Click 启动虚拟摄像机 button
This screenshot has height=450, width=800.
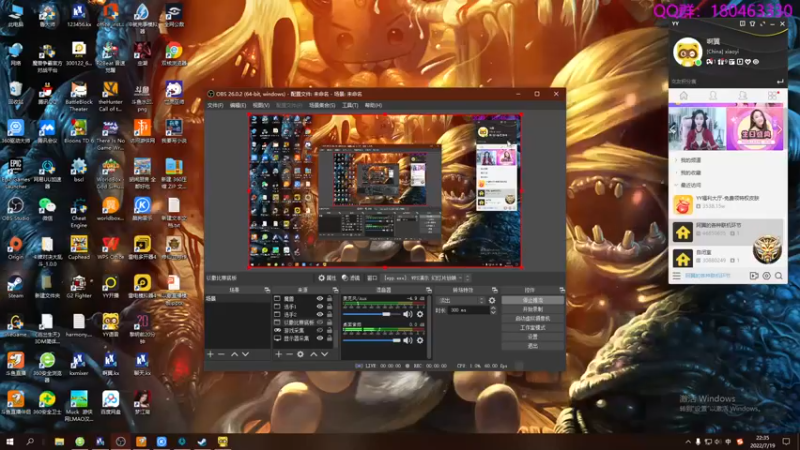click(533, 319)
